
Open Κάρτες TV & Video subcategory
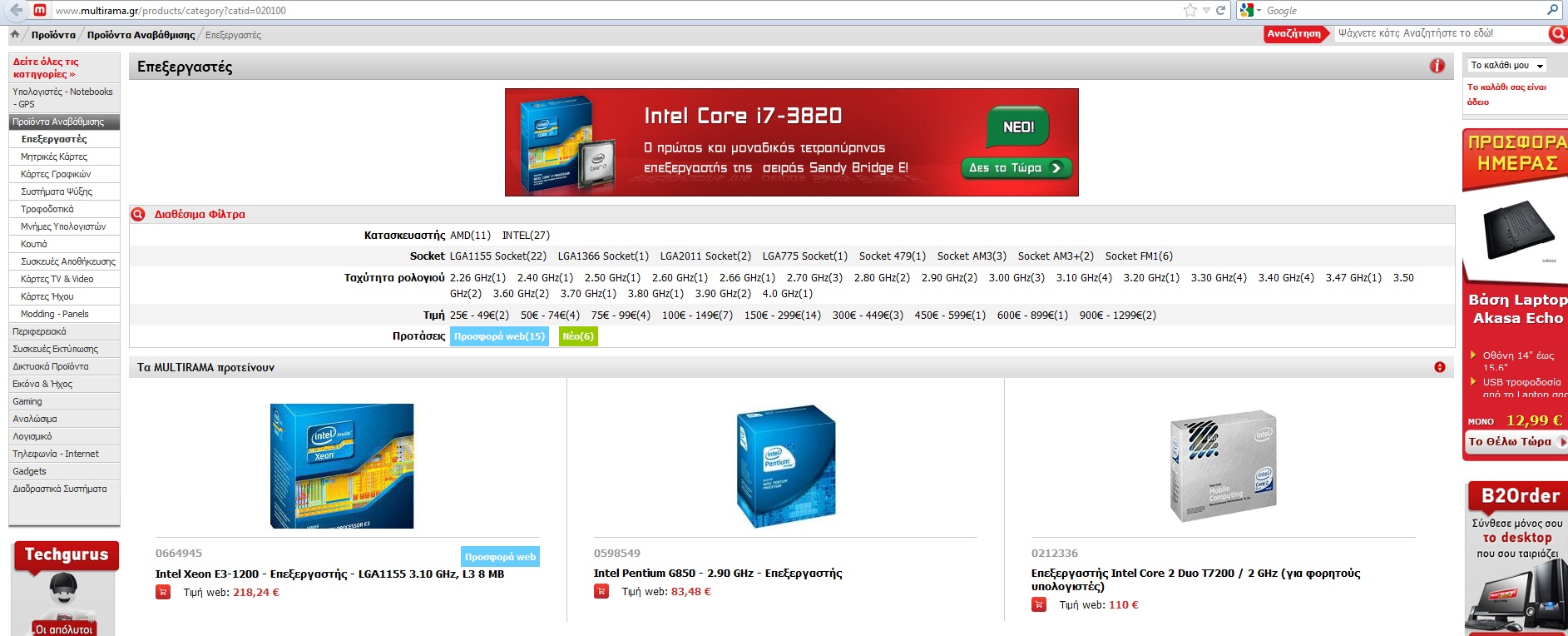click(x=57, y=279)
